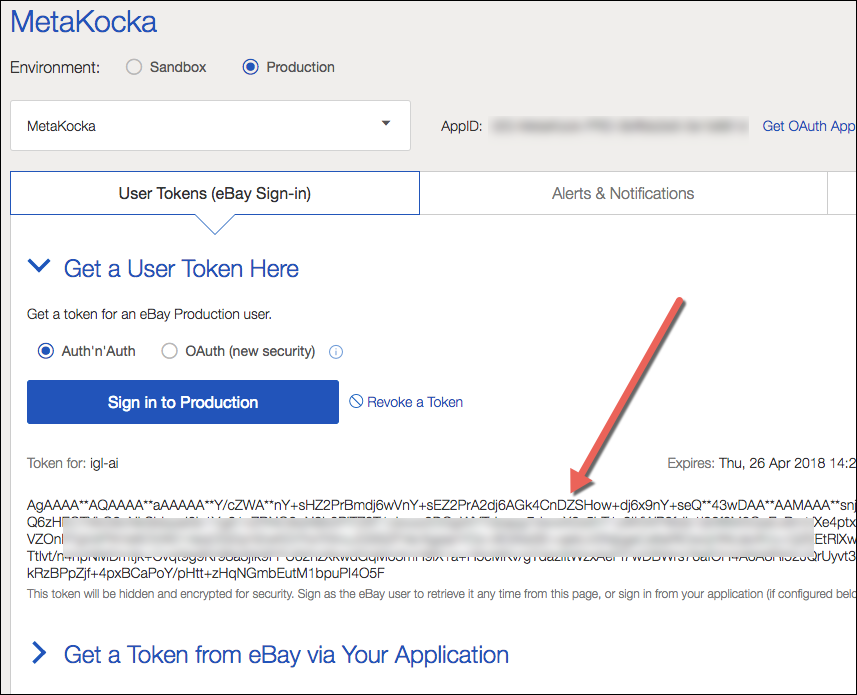Click the Get a User Token Here heading
Viewport: 857px width, 695px height.
point(181,269)
